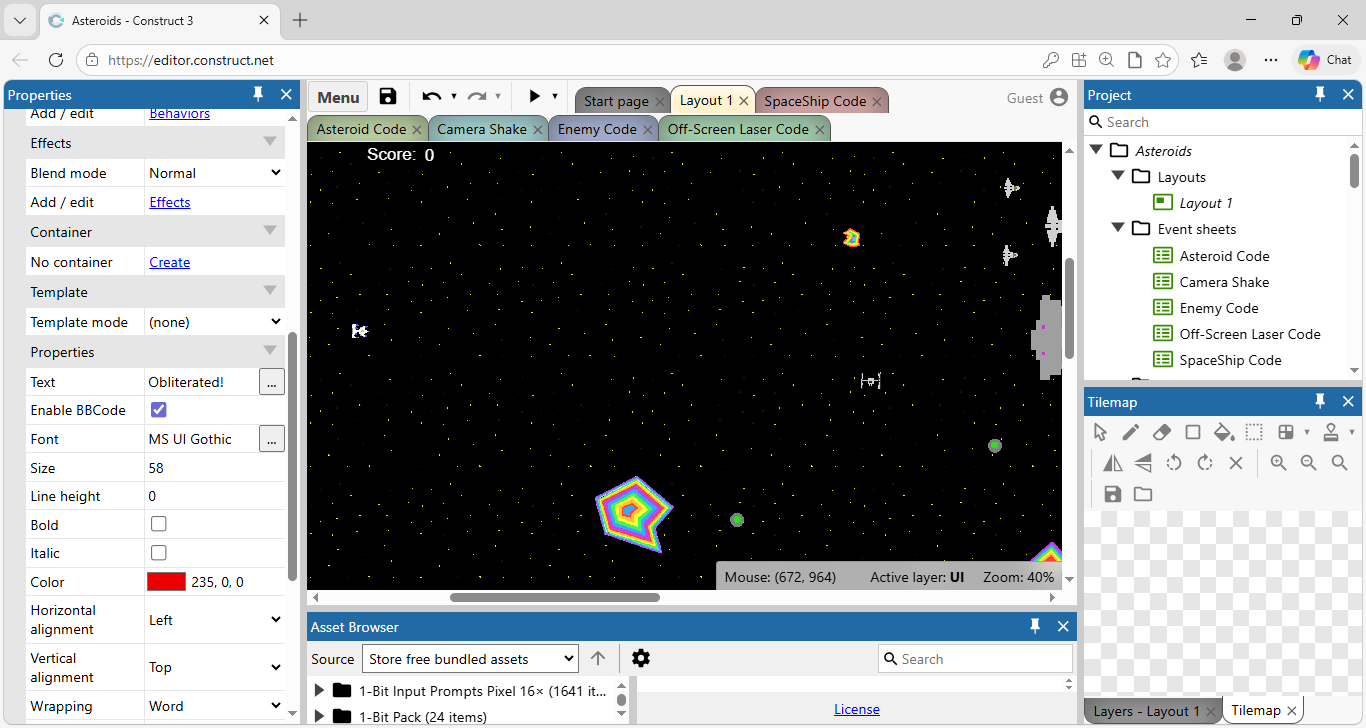1366x728 pixels.
Task: Select the Tilemap rectangle tool
Action: (x=1192, y=432)
